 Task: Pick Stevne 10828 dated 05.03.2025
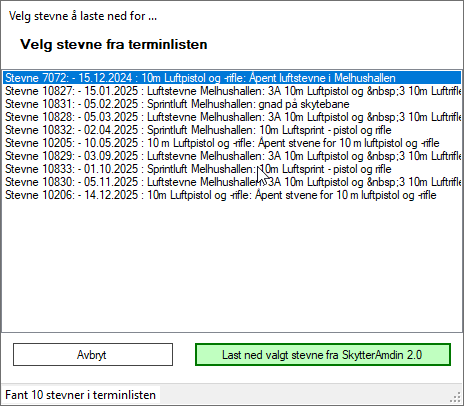coord(232,117)
